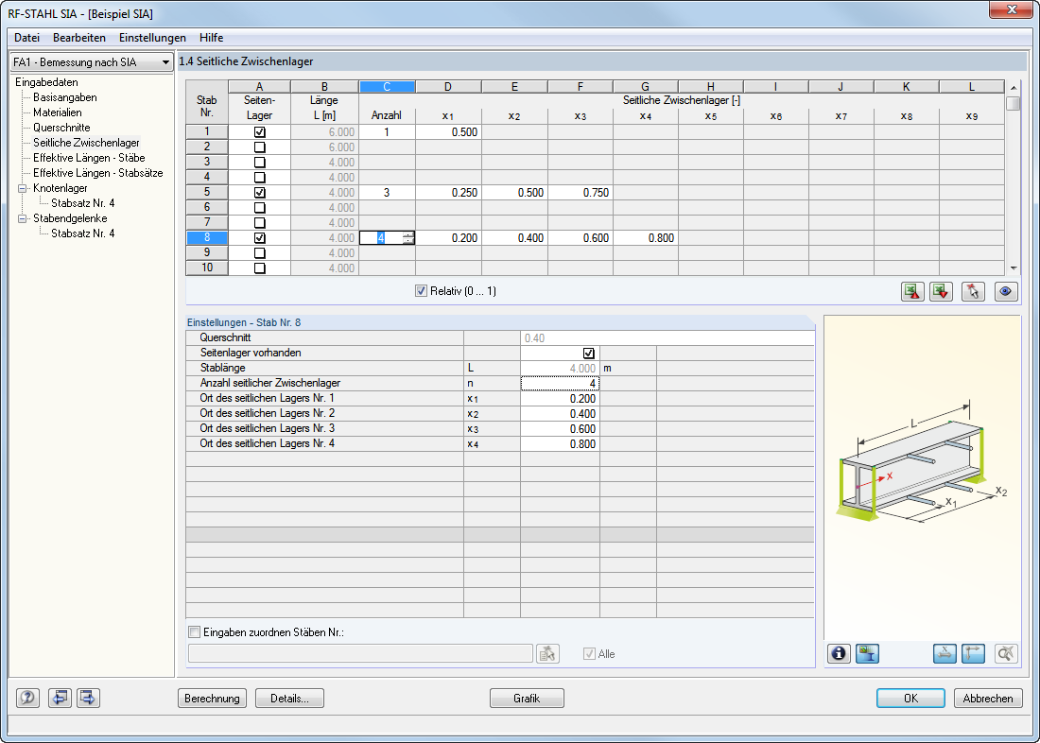The height and width of the screenshot is (743, 1040).
Task: Collapse the Stabendgelenke tree node
Action: 23,218
